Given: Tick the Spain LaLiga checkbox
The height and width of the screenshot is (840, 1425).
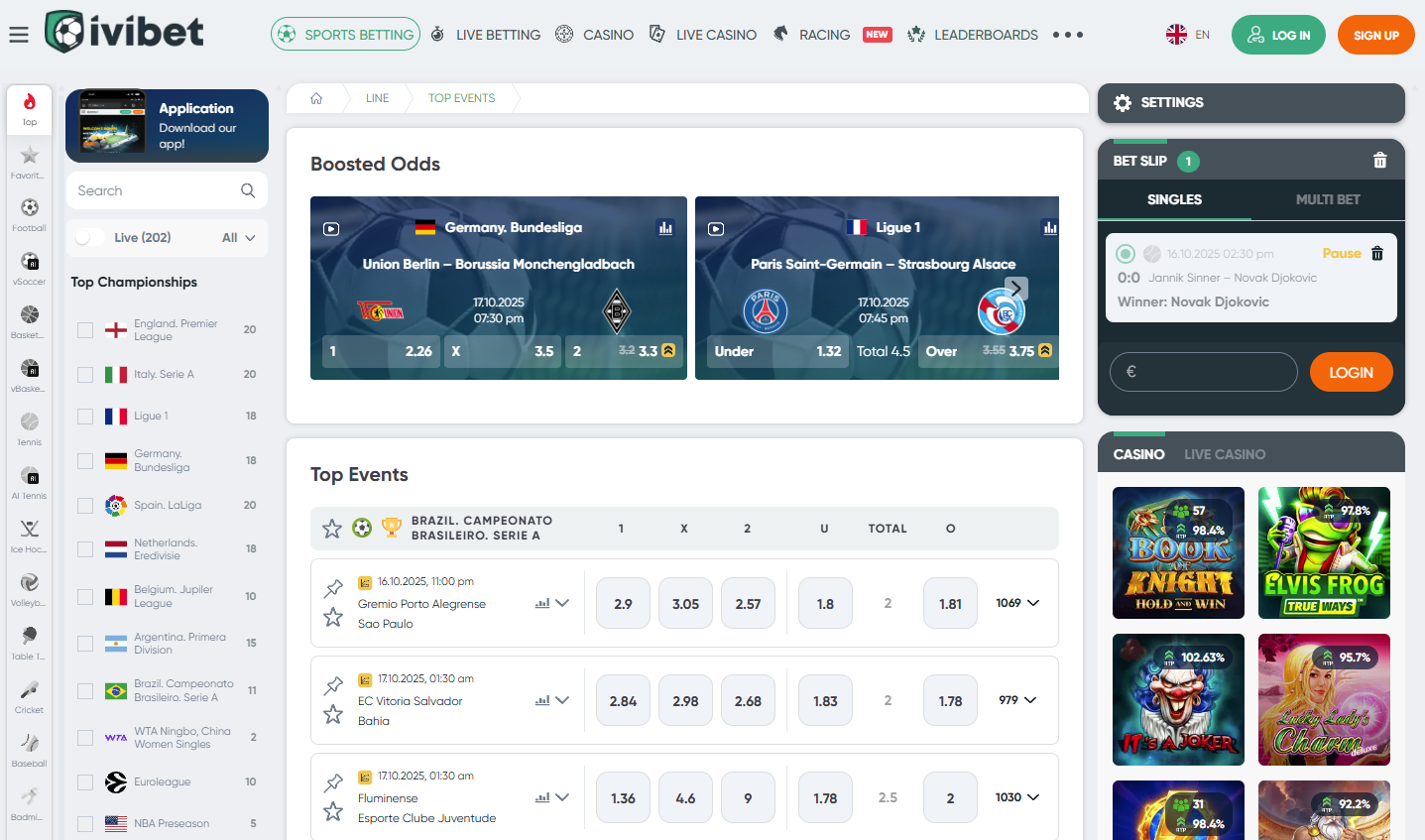Looking at the screenshot, I should 85,506.
